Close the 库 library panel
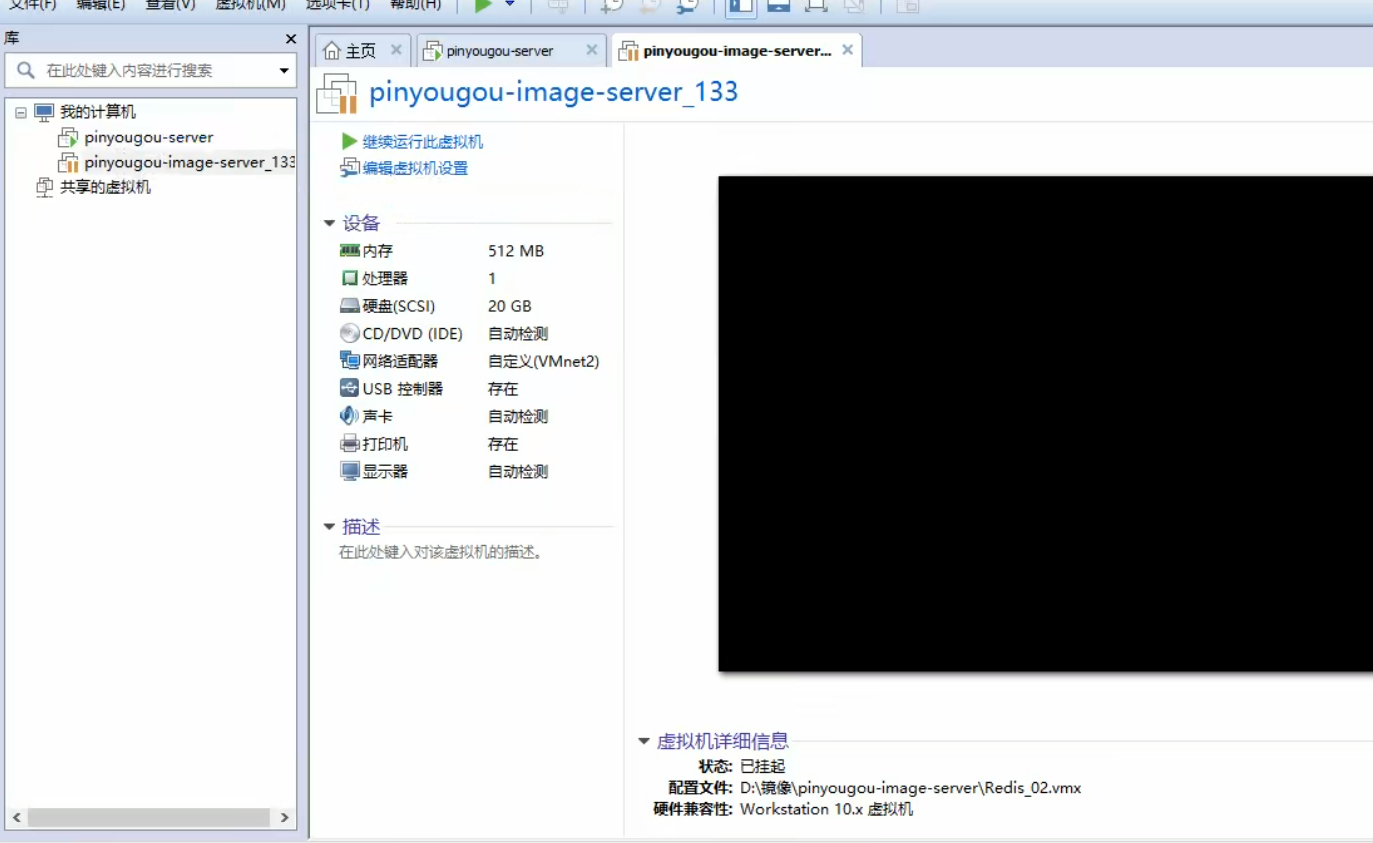Screen dimensions: 1373x843 [291, 39]
